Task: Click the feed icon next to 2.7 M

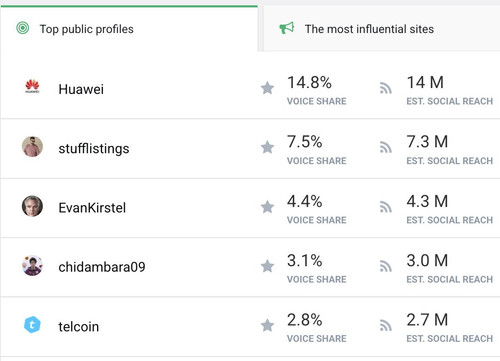Action: click(386, 325)
